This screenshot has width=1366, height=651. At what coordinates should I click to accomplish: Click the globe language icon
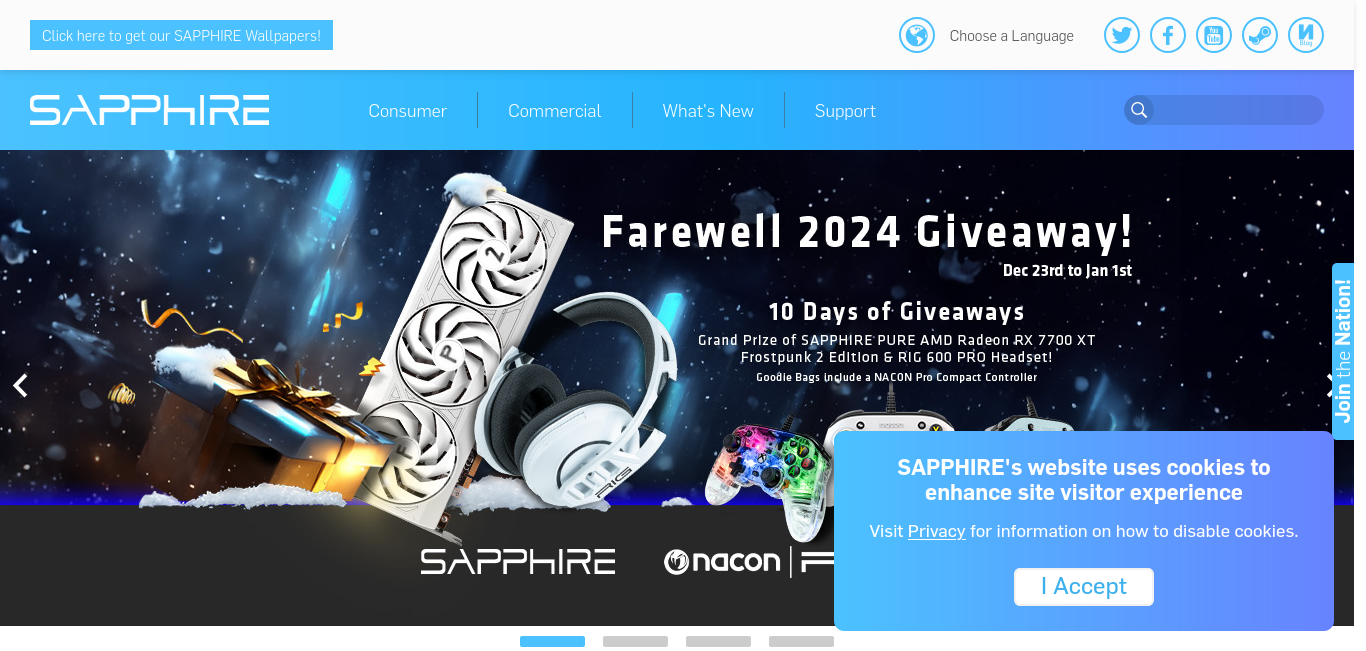pyautogui.click(x=917, y=36)
